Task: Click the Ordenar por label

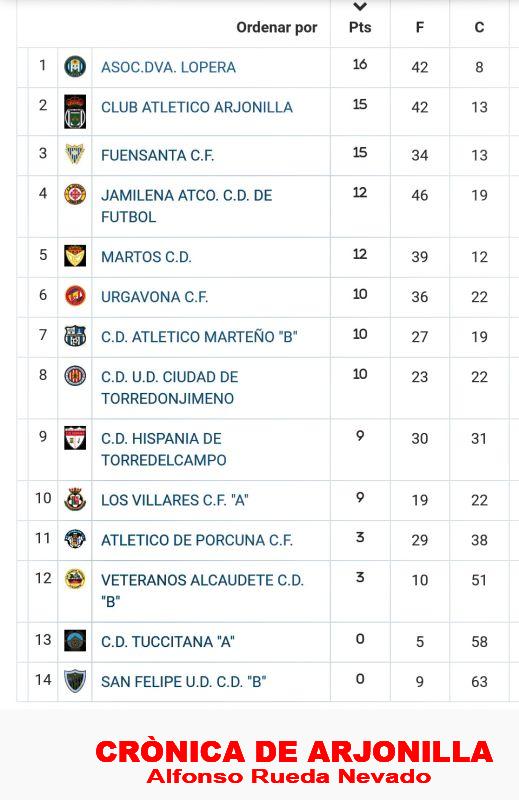Action: [x=277, y=28]
